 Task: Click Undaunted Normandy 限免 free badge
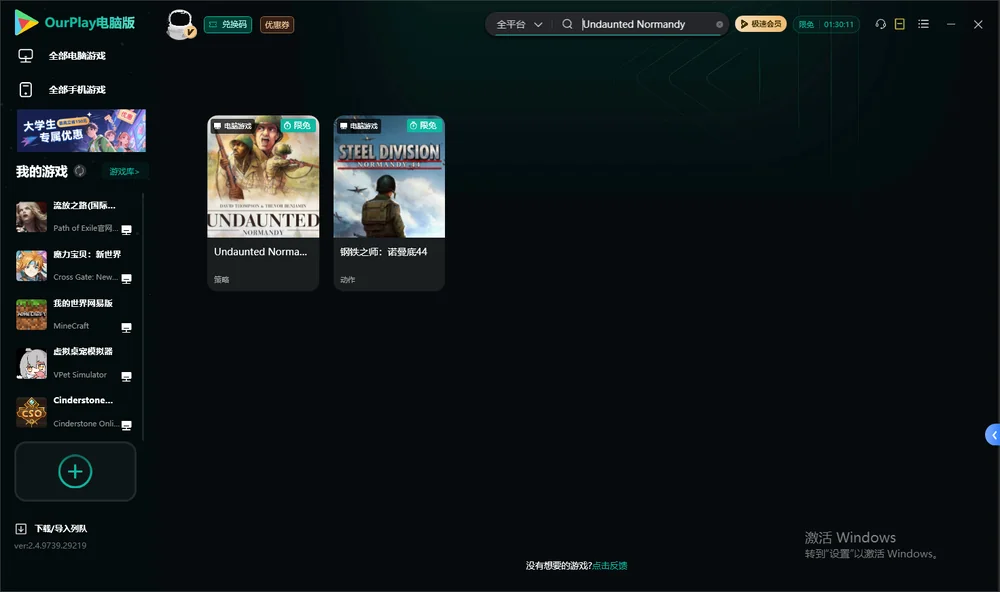[x=298, y=126]
